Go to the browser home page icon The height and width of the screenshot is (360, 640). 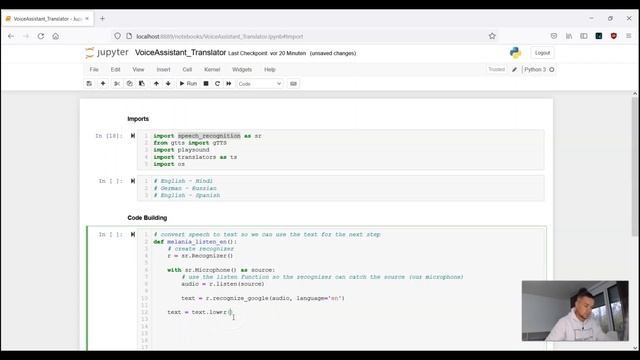[56, 36]
